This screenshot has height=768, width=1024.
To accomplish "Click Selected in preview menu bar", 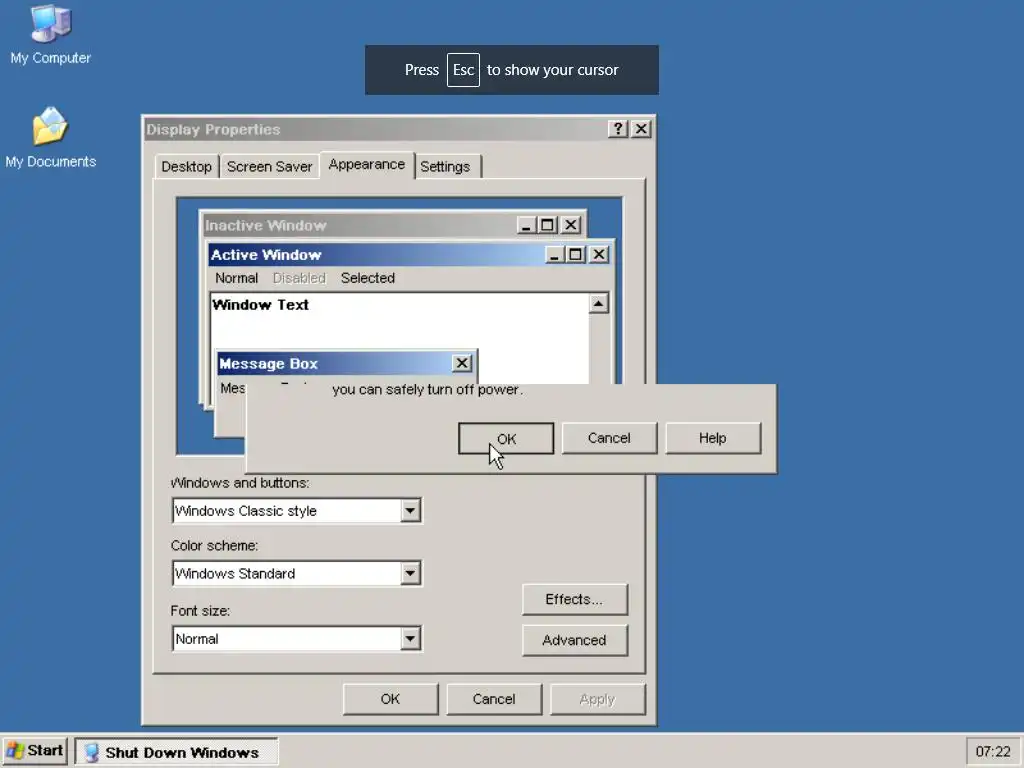I will pos(368,278).
